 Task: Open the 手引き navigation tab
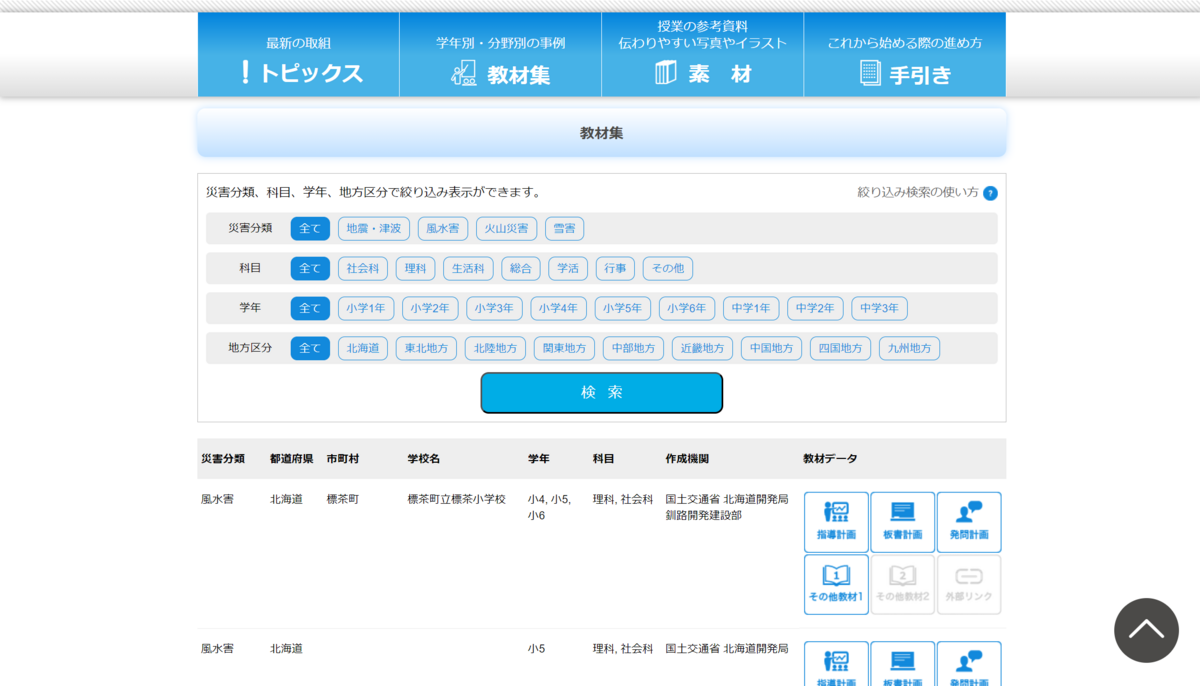pyautogui.click(x=905, y=55)
